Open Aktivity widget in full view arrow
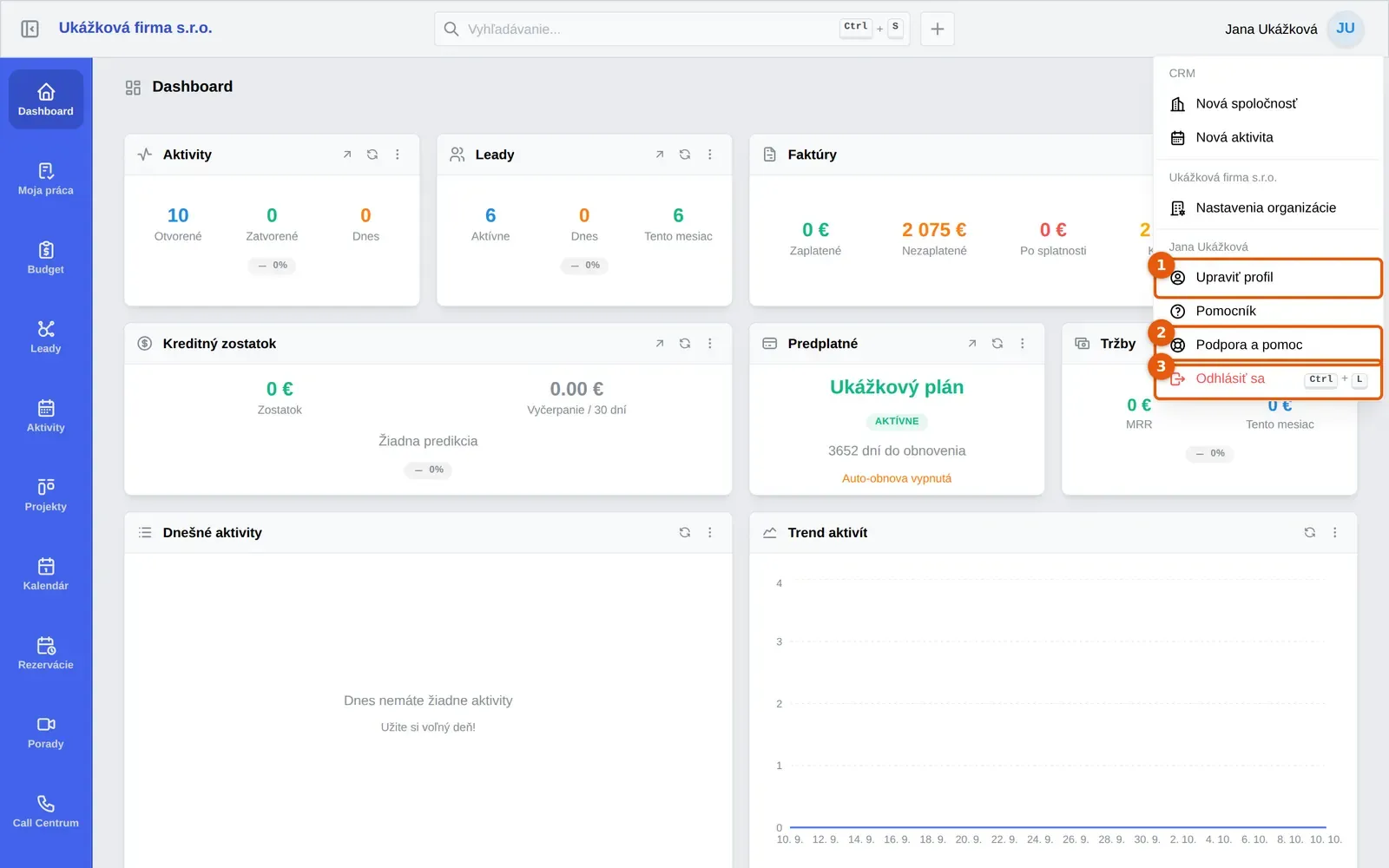This screenshot has width=1389, height=868. coord(347,155)
